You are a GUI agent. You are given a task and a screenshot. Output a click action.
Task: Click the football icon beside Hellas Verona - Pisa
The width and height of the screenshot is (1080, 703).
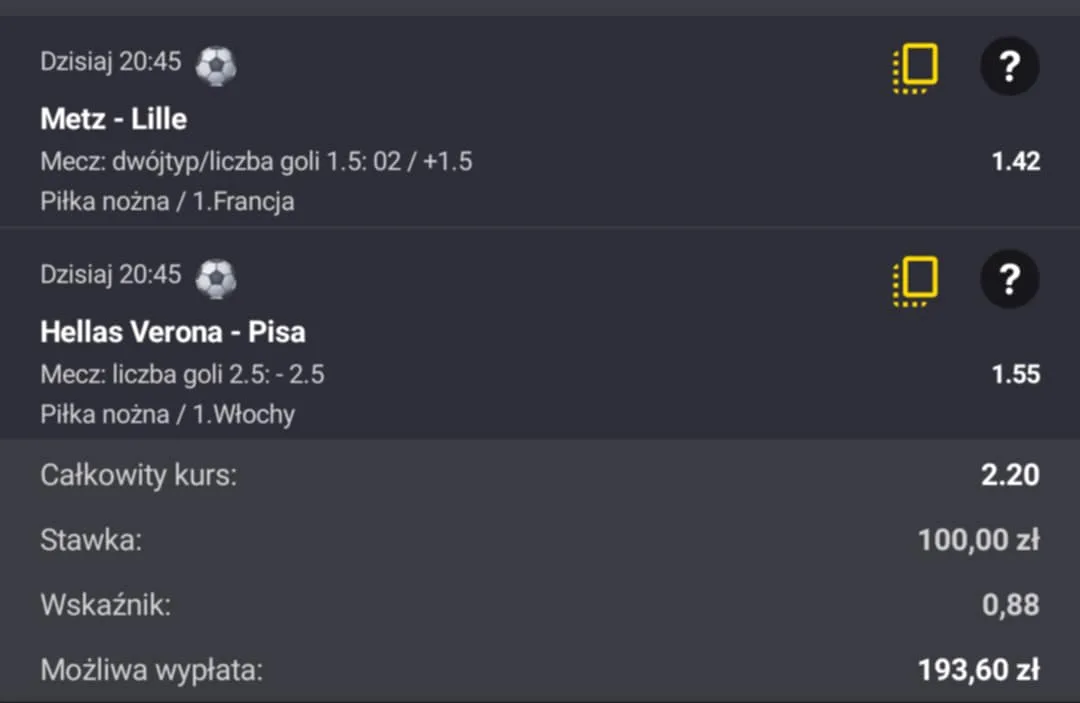215,278
